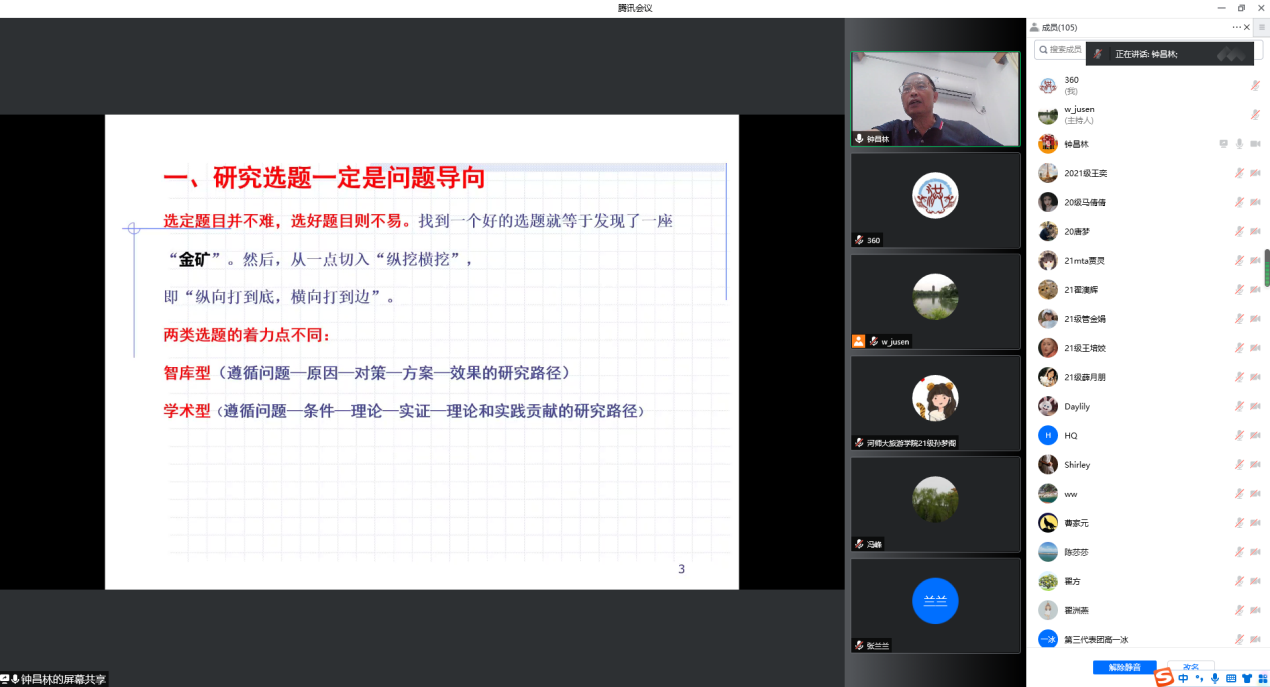Toggle muted mic icon next to Daylily

(x=1239, y=406)
